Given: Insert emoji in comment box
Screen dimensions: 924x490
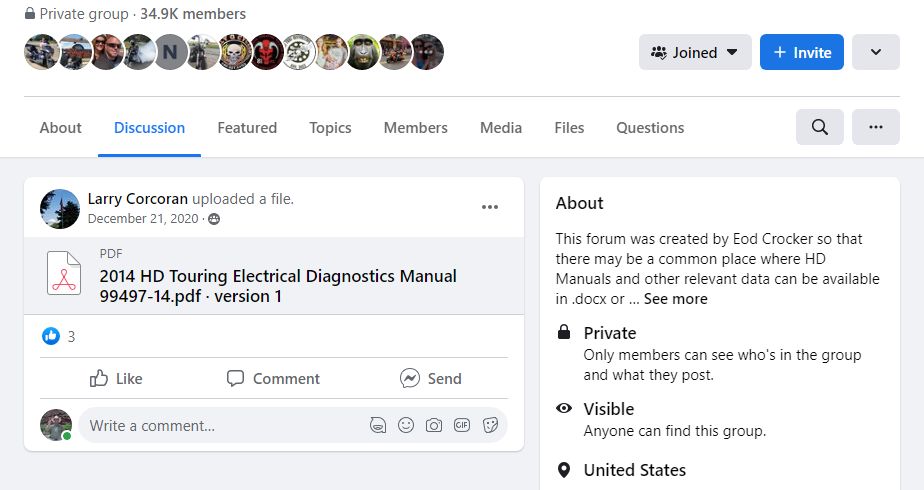Looking at the screenshot, I should [406, 425].
